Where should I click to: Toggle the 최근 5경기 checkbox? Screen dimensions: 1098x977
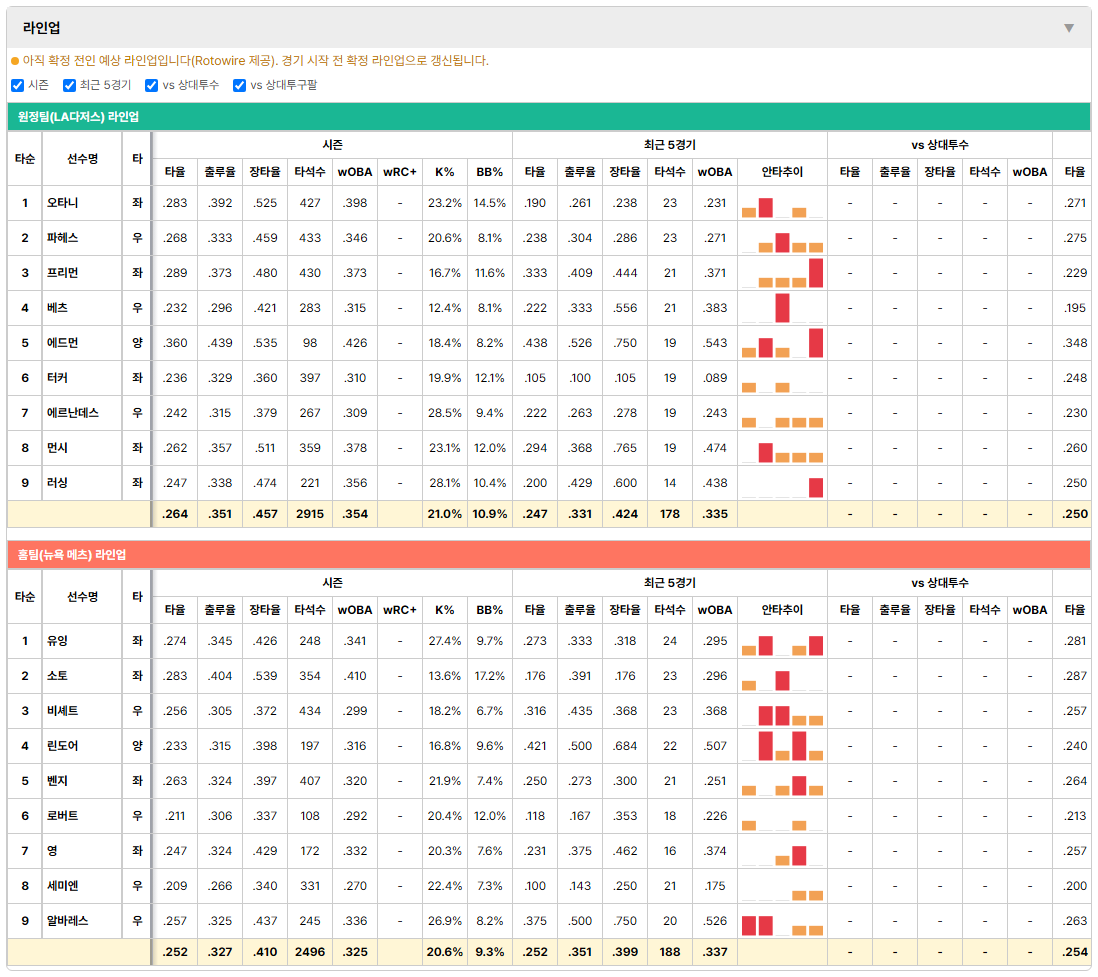click(69, 85)
